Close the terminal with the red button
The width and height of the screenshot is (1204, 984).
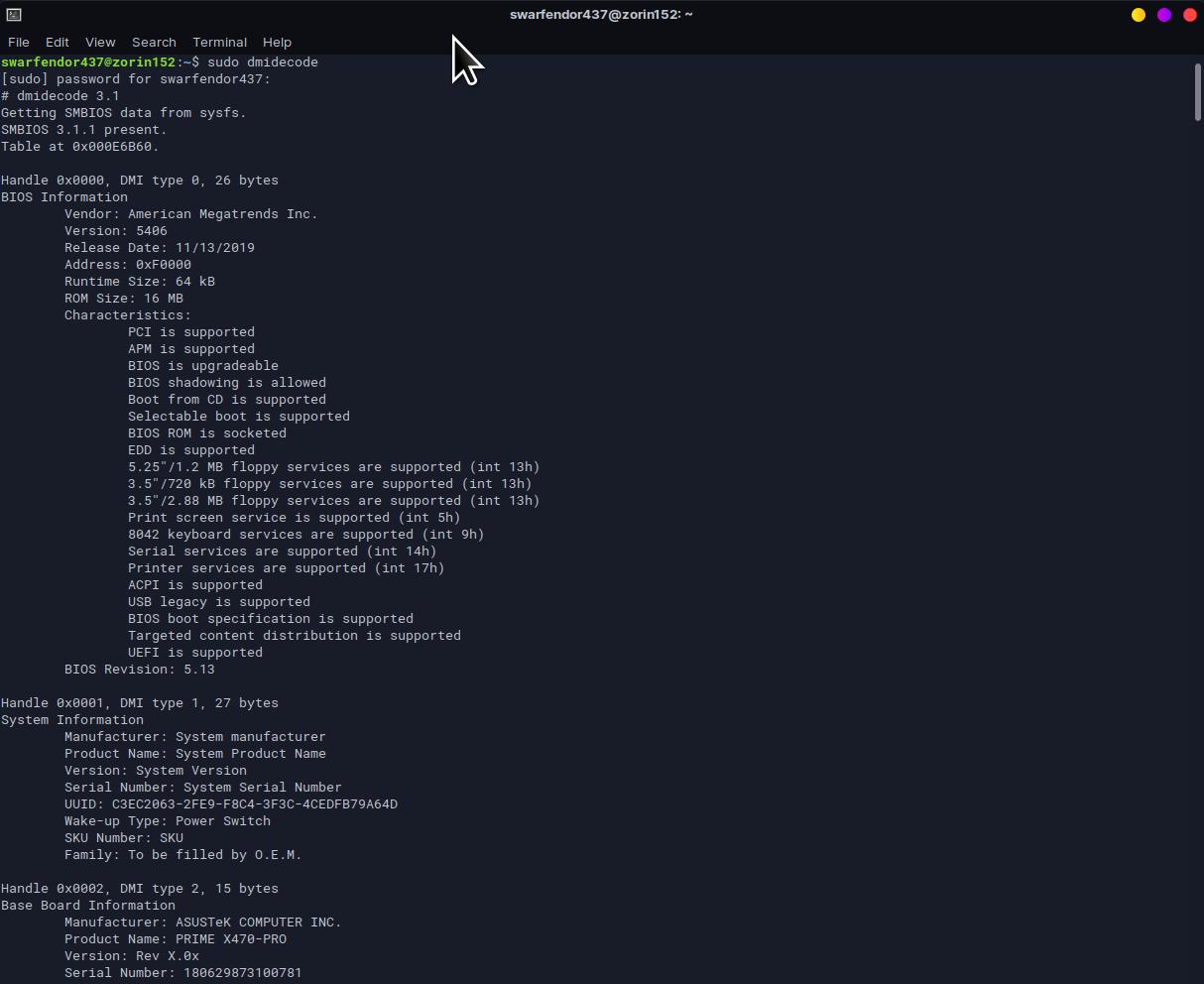(1189, 15)
